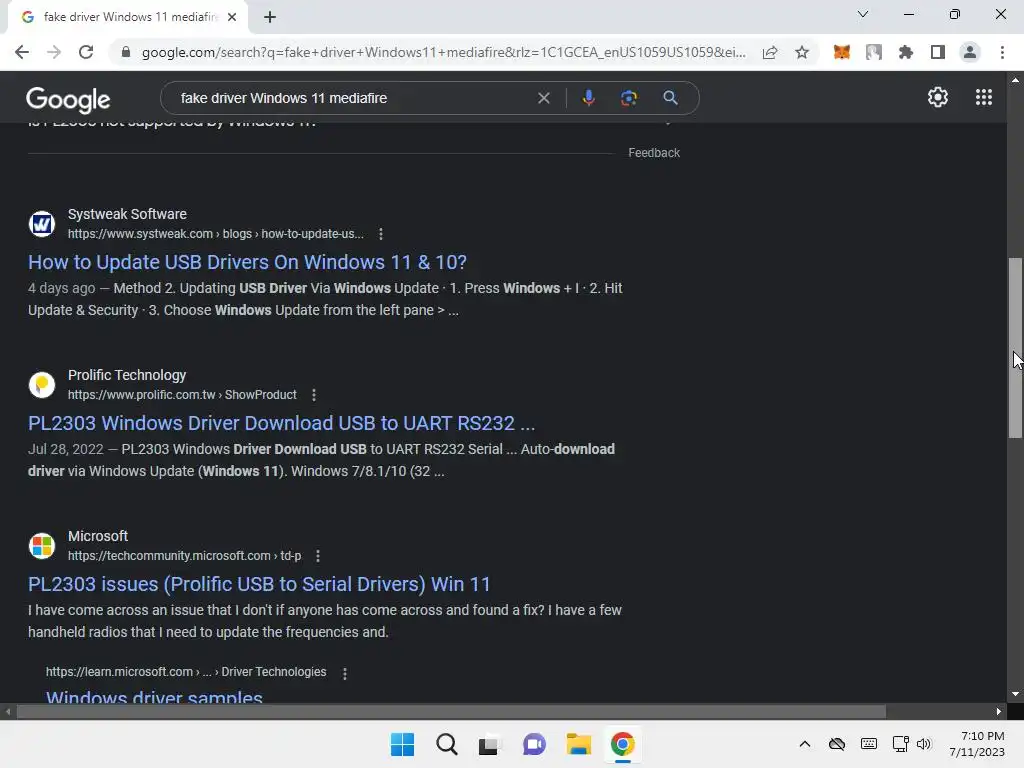Select the 'fake driver Windows 11' tab
The image size is (1024, 768).
tap(131, 17)
